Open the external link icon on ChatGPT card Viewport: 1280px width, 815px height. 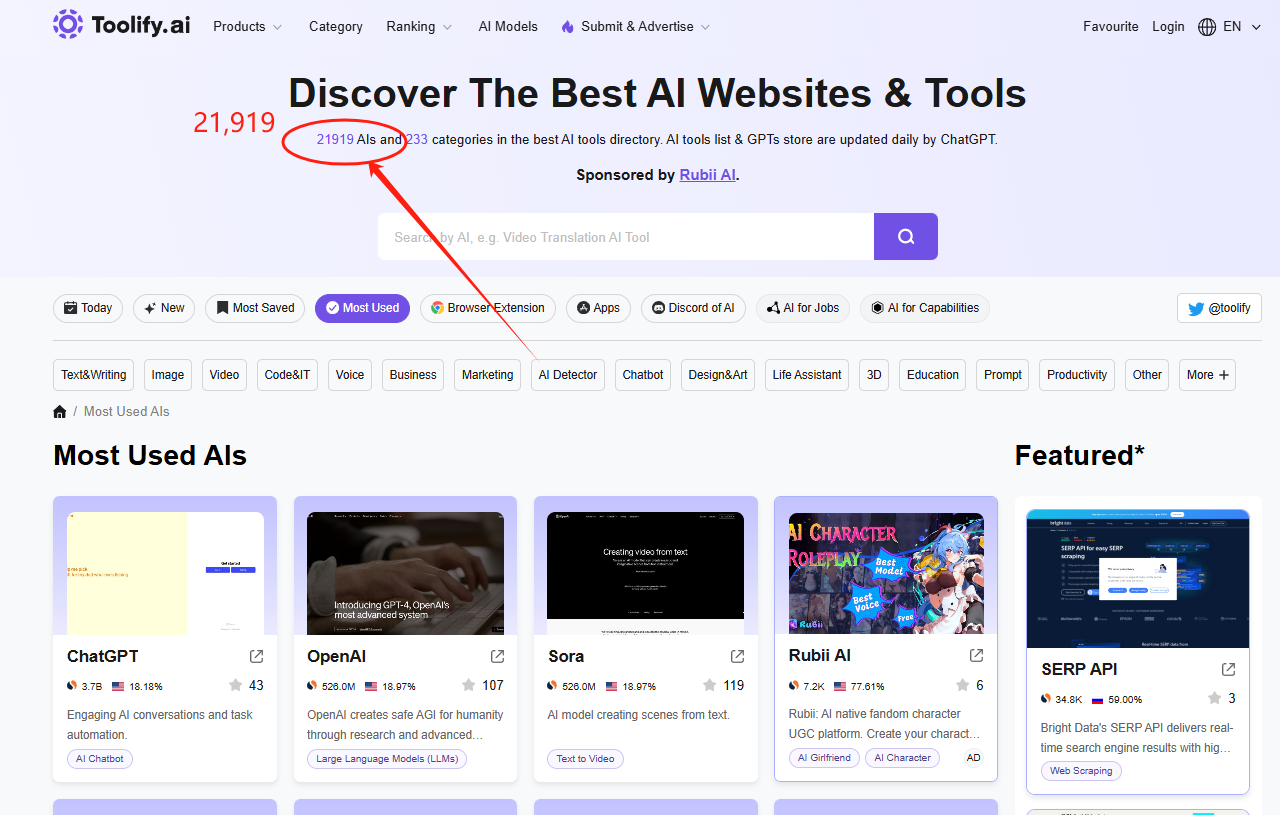click(257, 656)
